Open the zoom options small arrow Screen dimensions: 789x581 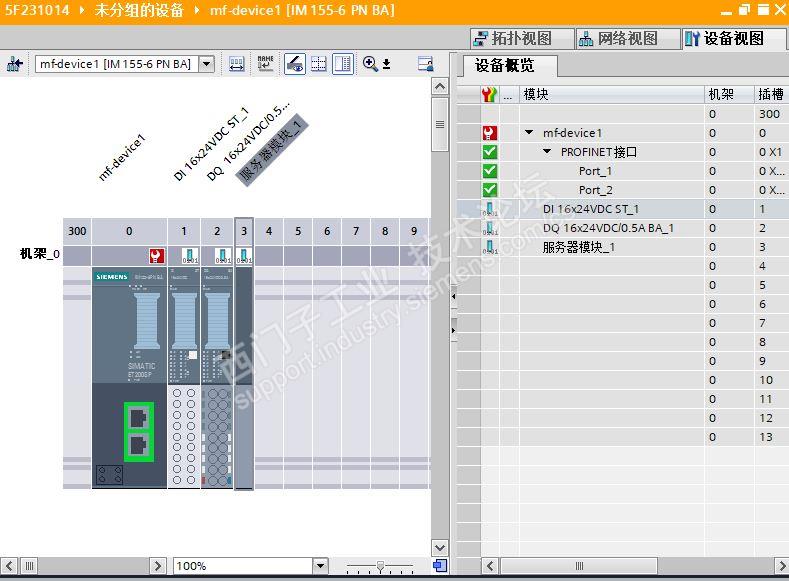point(386,64)
